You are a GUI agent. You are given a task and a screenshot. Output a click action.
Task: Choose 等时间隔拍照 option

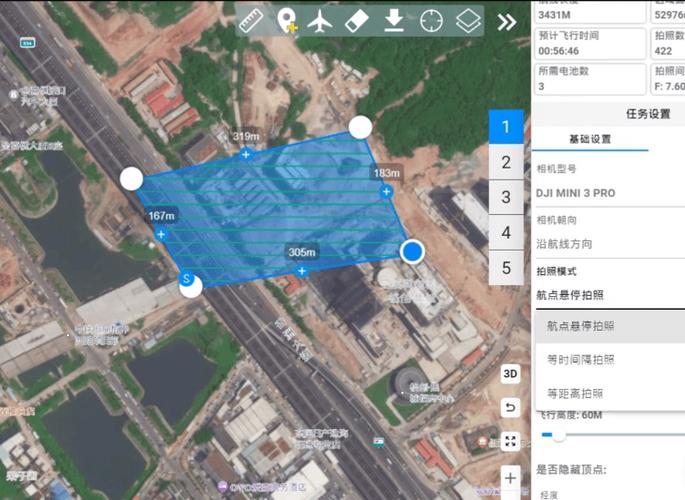(610, 360)
